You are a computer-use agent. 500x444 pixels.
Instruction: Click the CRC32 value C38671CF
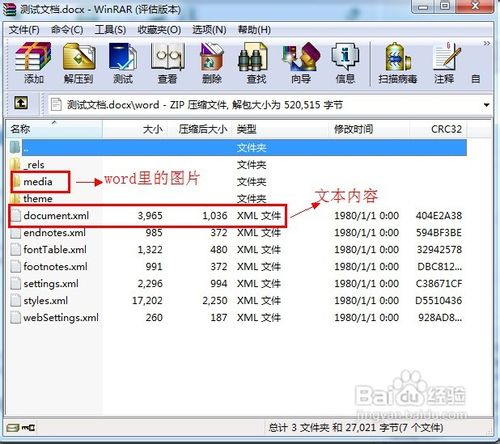click(439, 284)
